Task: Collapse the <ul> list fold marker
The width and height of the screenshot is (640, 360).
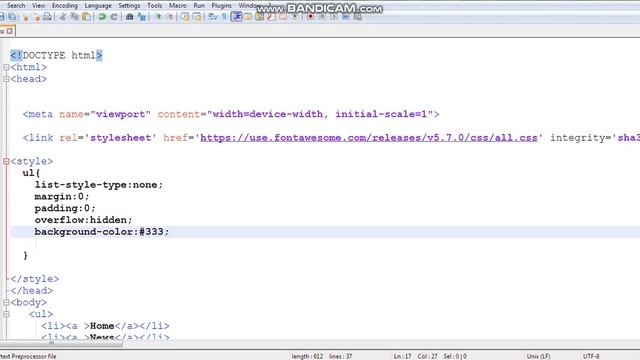Action: (x=6, y=314)
